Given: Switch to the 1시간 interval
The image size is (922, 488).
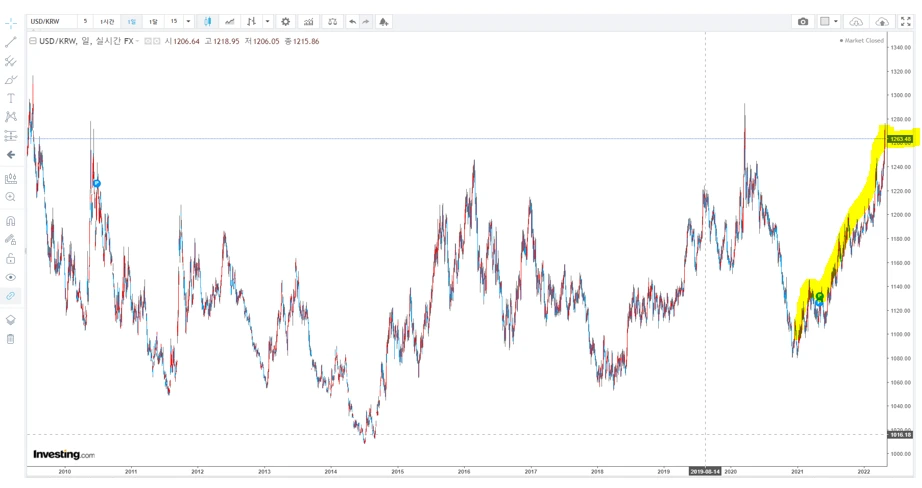Looking at the screenshot, I should pos(108,22).
